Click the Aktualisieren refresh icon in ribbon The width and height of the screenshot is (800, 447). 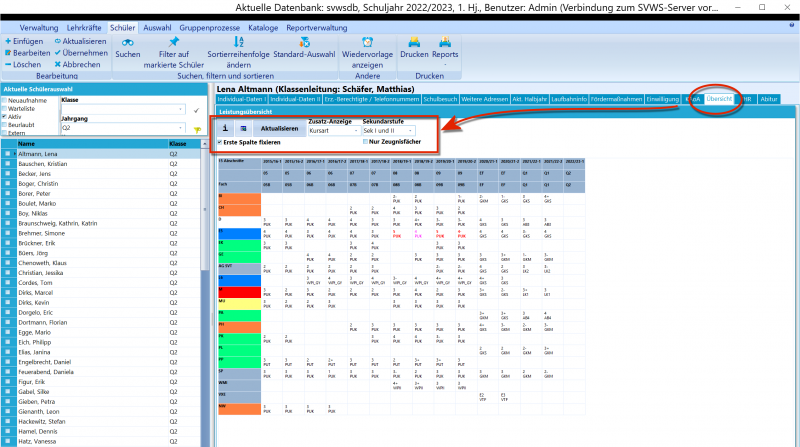tap(58, 41)
